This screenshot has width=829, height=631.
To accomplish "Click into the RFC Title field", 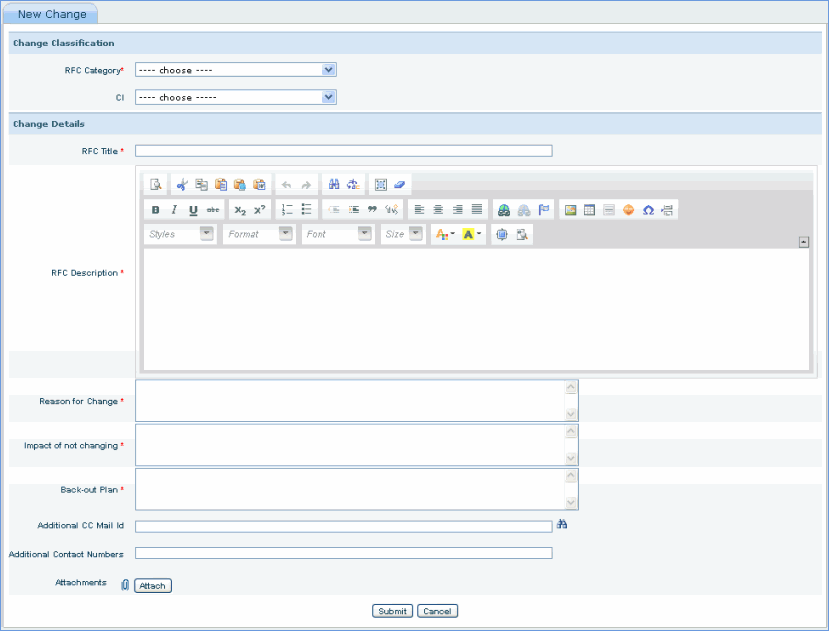I will click(343, 151).
